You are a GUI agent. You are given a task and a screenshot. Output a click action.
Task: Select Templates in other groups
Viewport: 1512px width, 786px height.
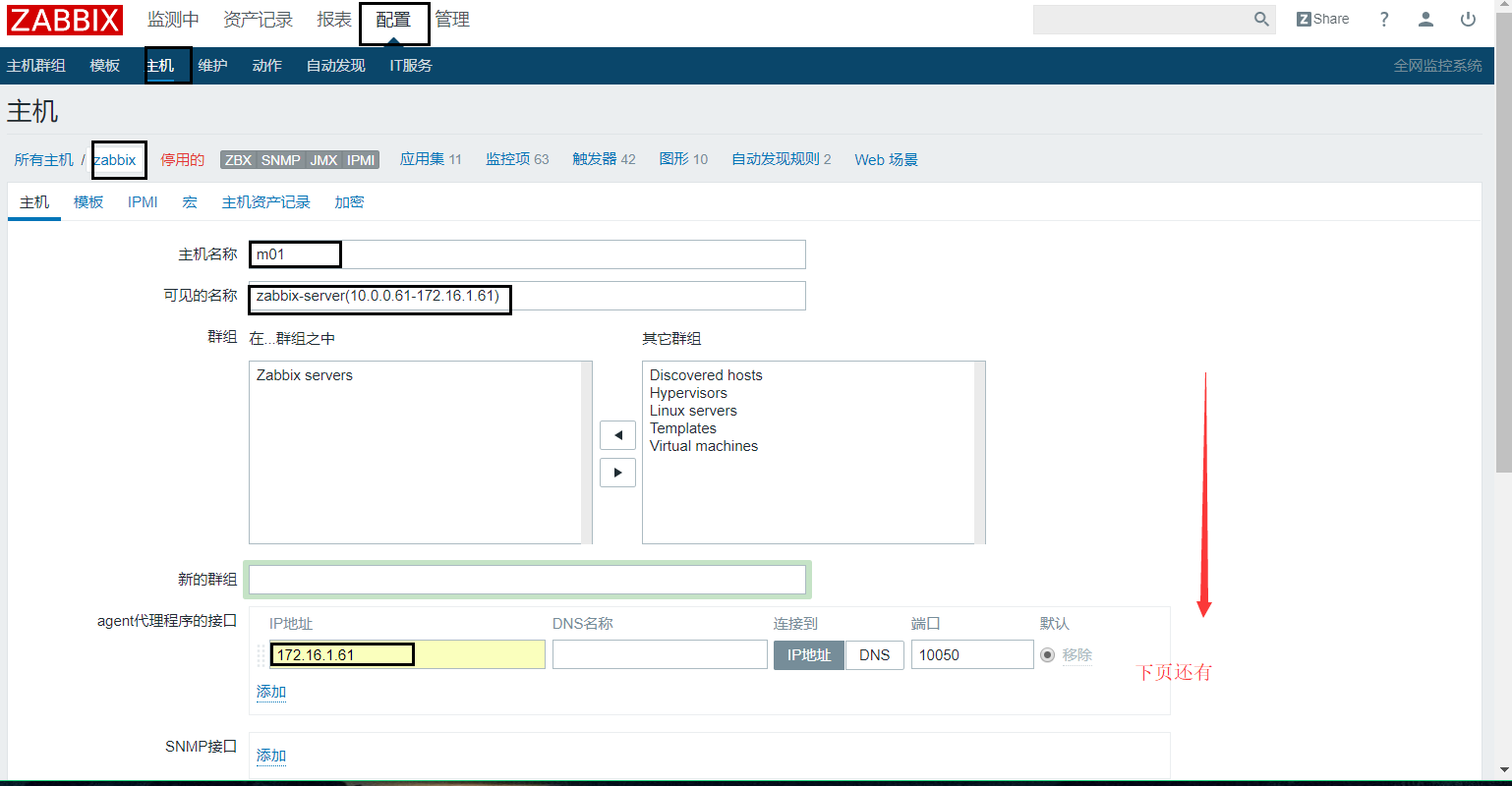click(683, 428)
